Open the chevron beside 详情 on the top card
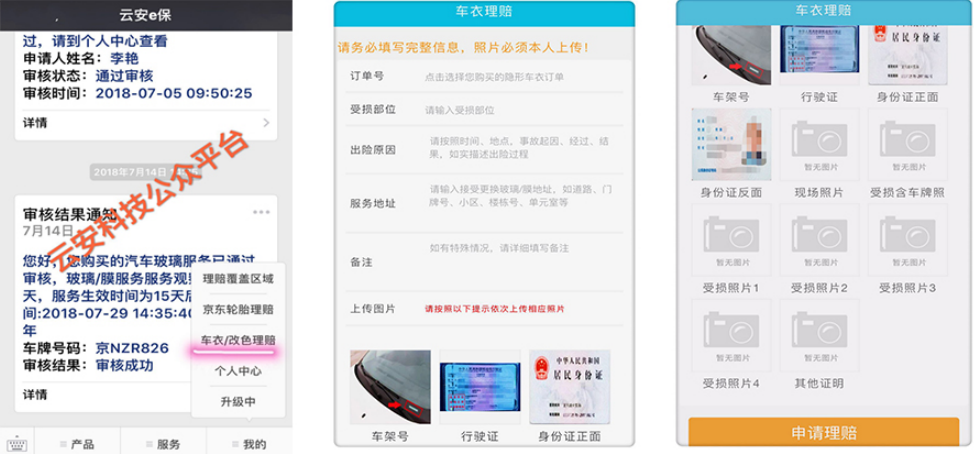Image resolution: width=974 pixels, height=454 pixels. point(266,122)
